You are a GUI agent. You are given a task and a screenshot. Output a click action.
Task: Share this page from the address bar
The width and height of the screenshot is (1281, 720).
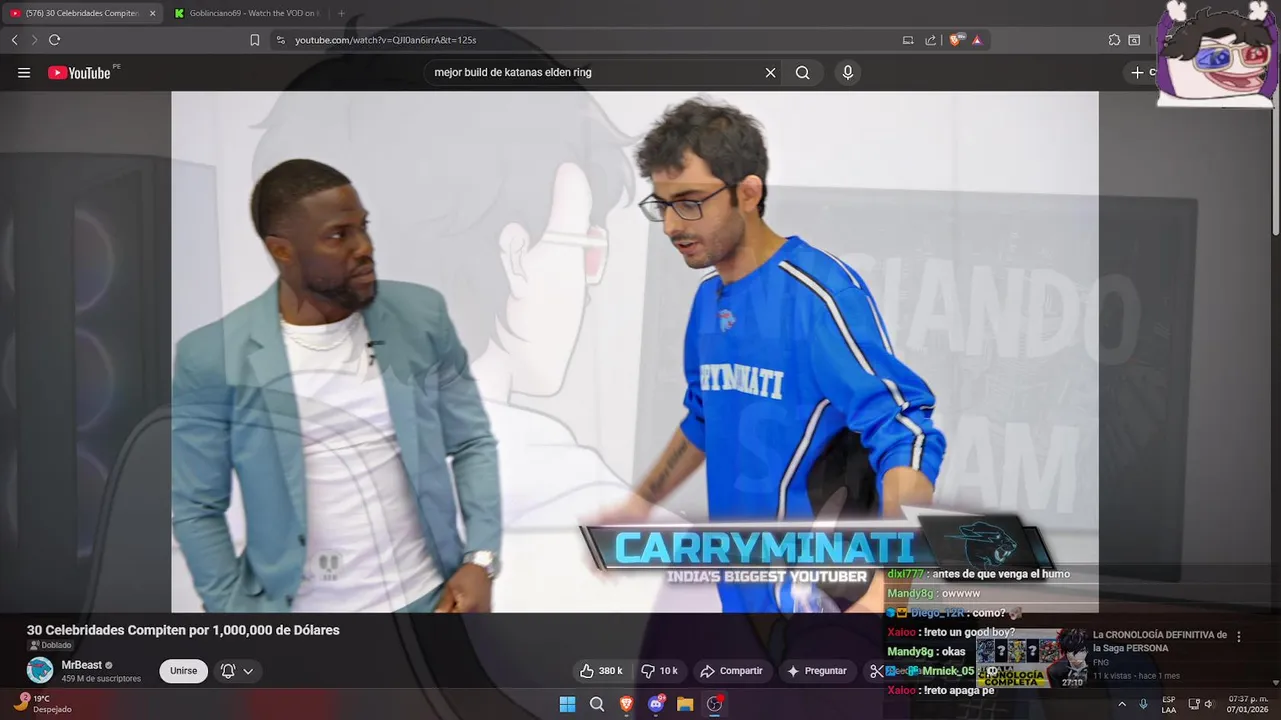coord(931,40)
